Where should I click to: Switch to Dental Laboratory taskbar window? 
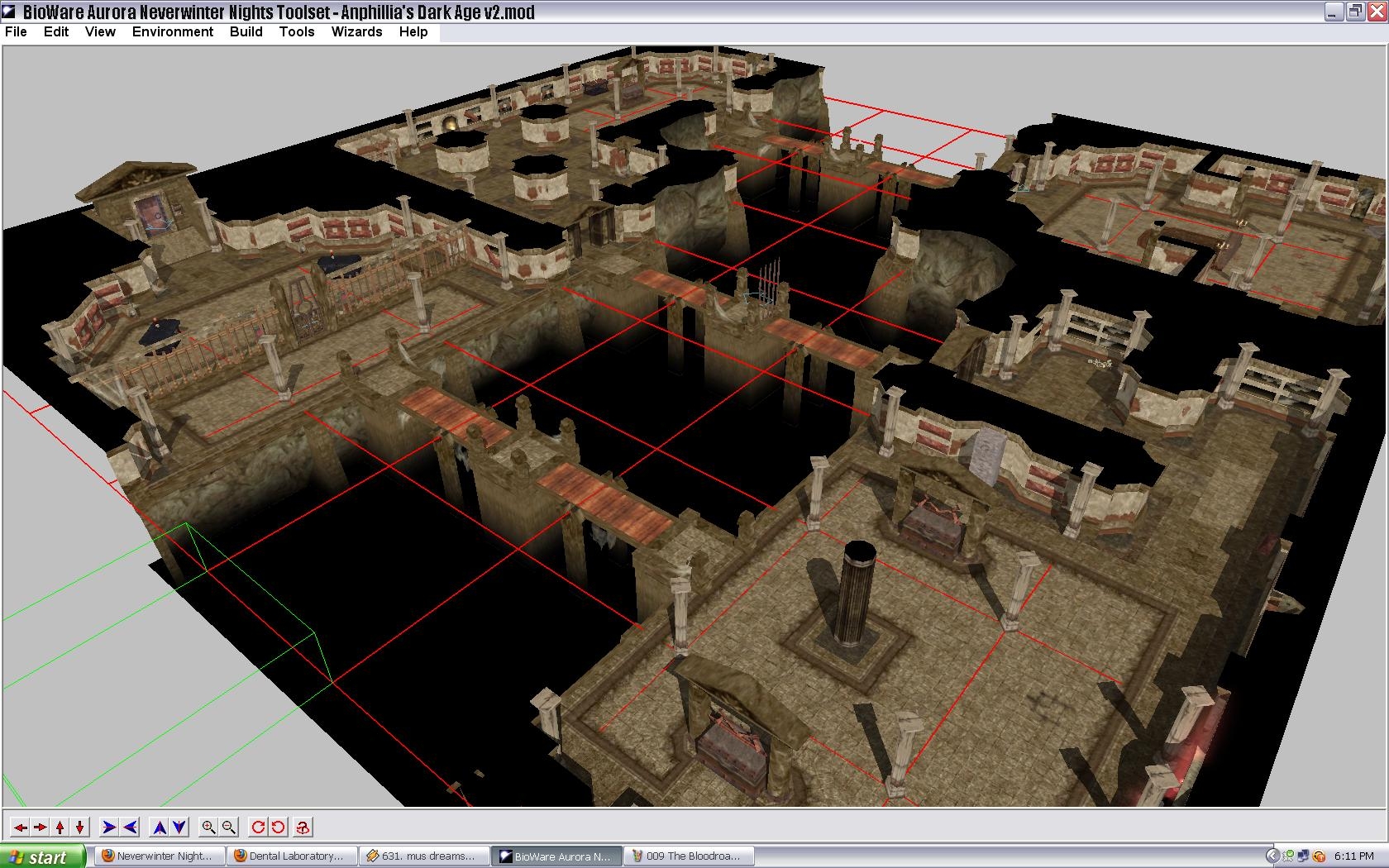pos(292,856)
